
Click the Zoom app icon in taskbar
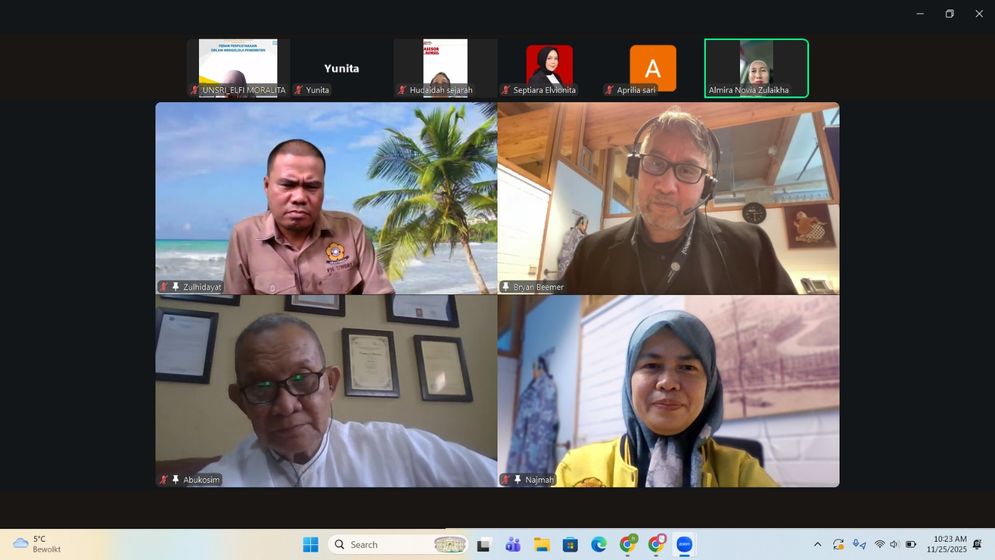(684, 544)
